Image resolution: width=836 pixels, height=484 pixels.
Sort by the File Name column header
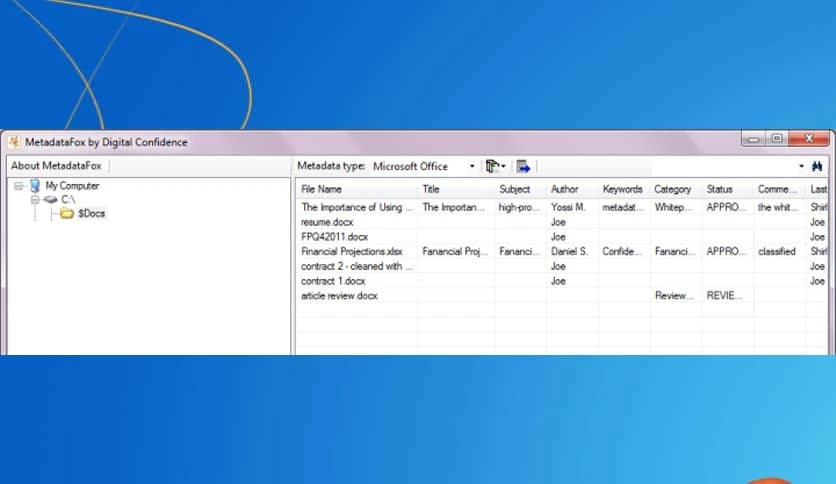click(356, 189)
